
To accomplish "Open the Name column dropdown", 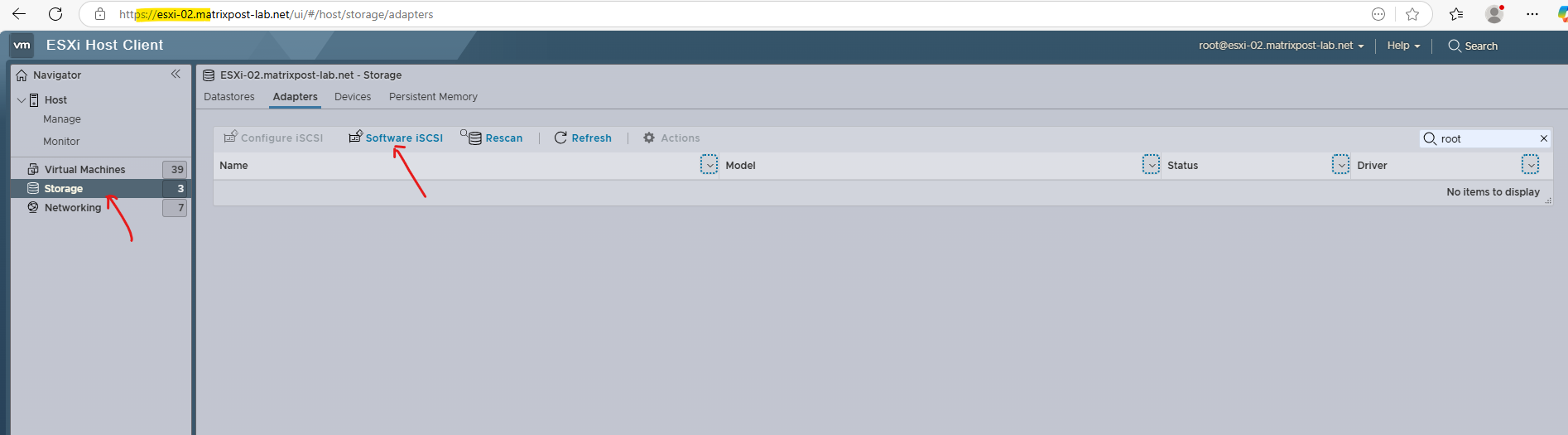I will (x=709, y=165).
